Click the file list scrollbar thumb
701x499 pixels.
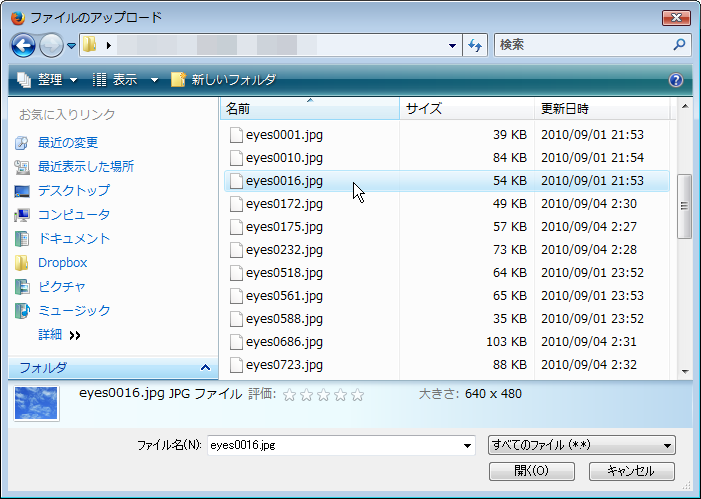[684, 206]
